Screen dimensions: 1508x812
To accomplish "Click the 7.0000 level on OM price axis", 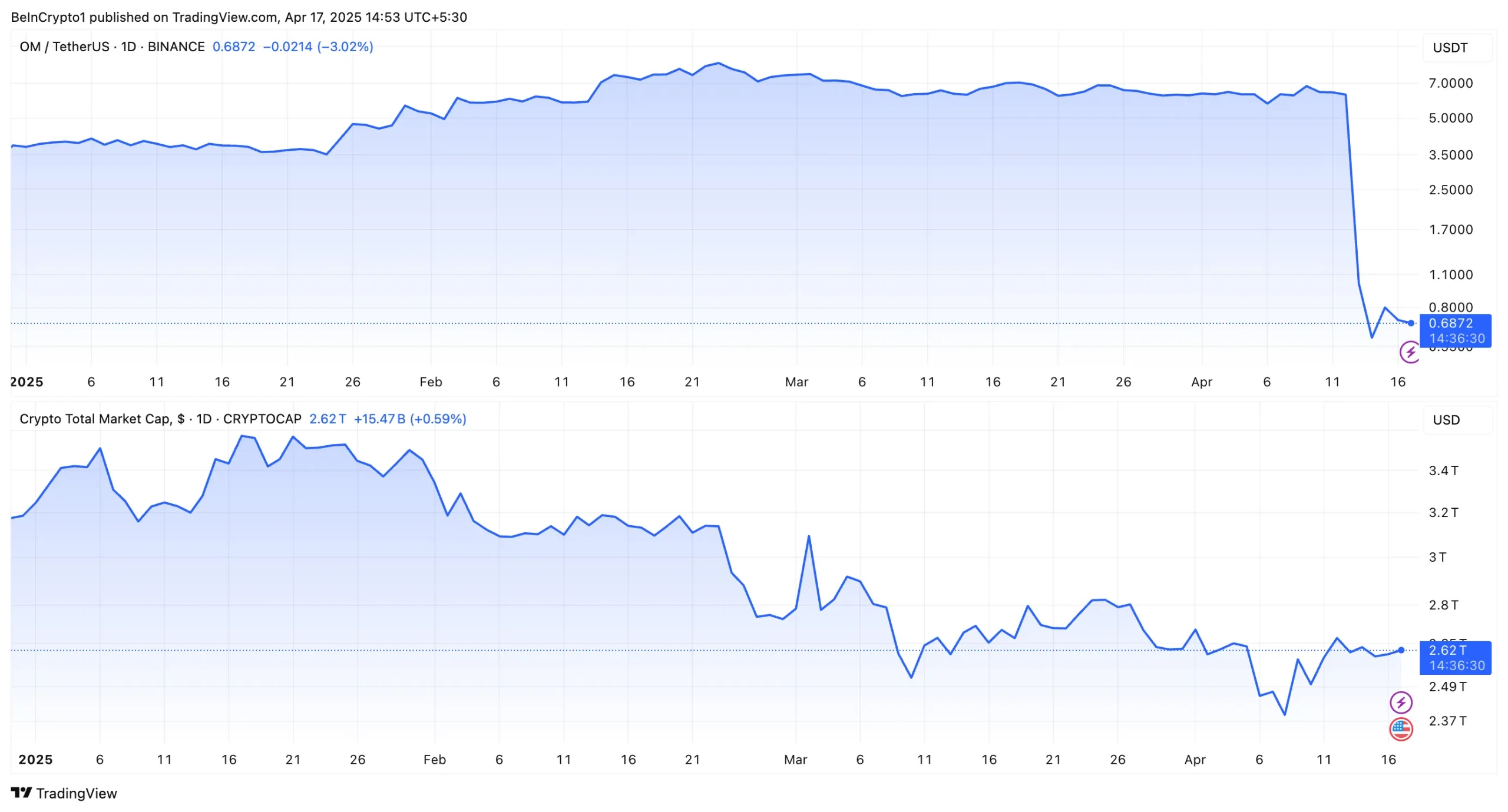I will click(x=1450, y=83).
